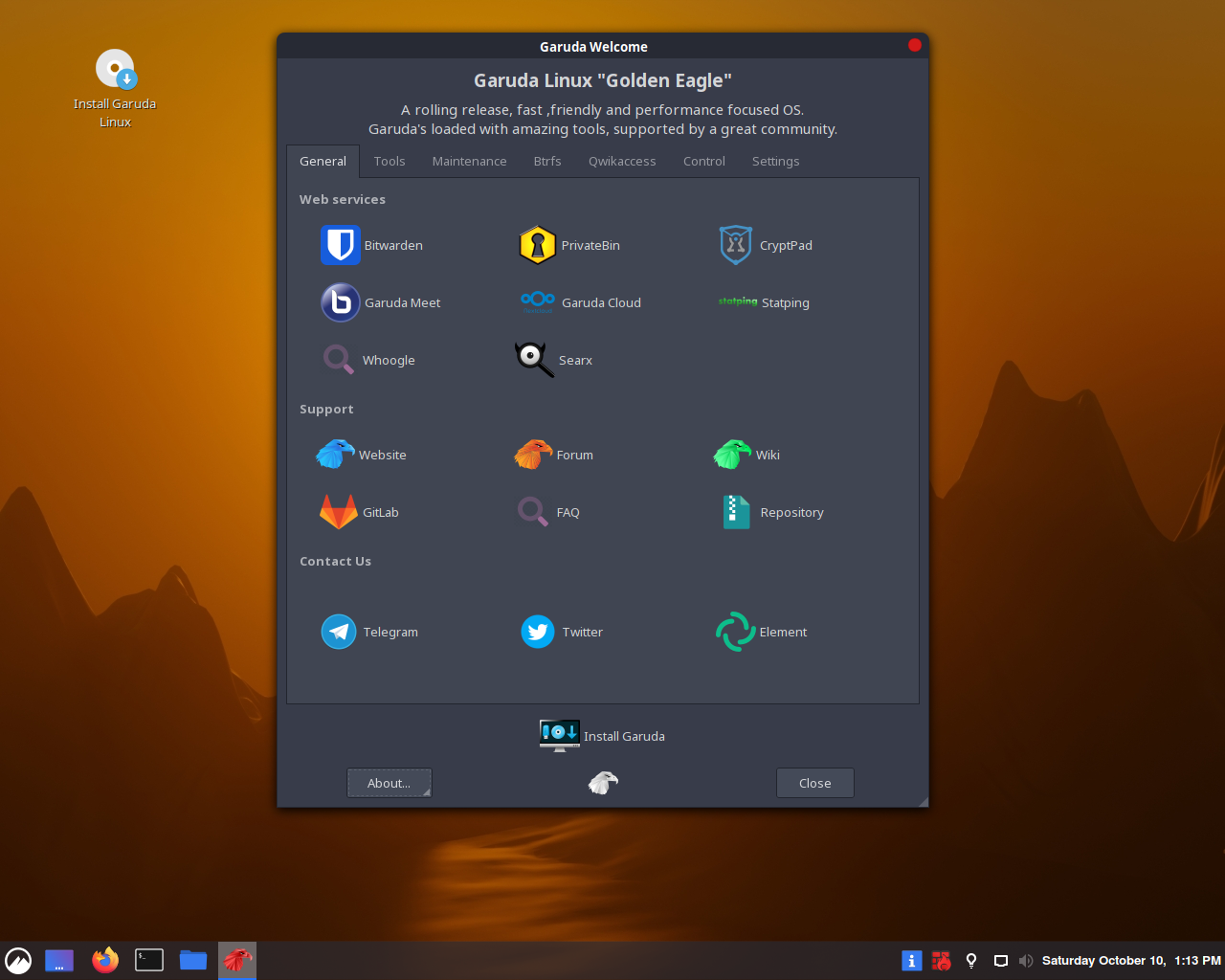1225x980 pixels.
Task: Launch Firefox from the taskbar
Action: tap(105, 960)
